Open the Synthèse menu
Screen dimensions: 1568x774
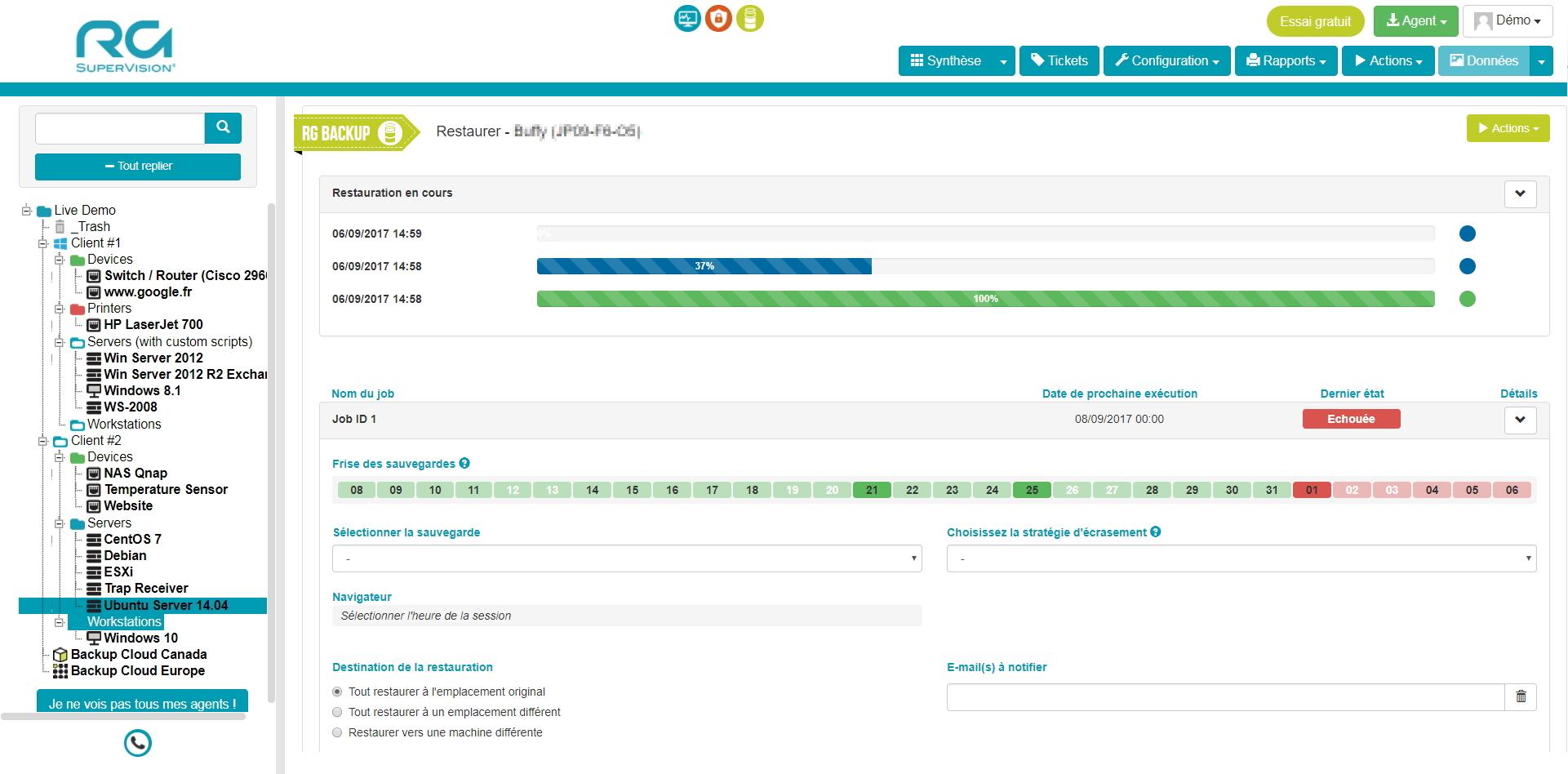[945, 61]
